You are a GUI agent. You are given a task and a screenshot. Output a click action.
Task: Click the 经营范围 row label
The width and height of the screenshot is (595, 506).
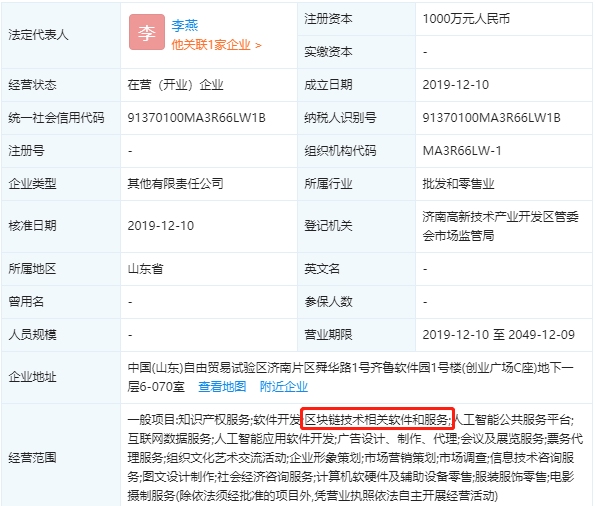[x=32, y=457]
